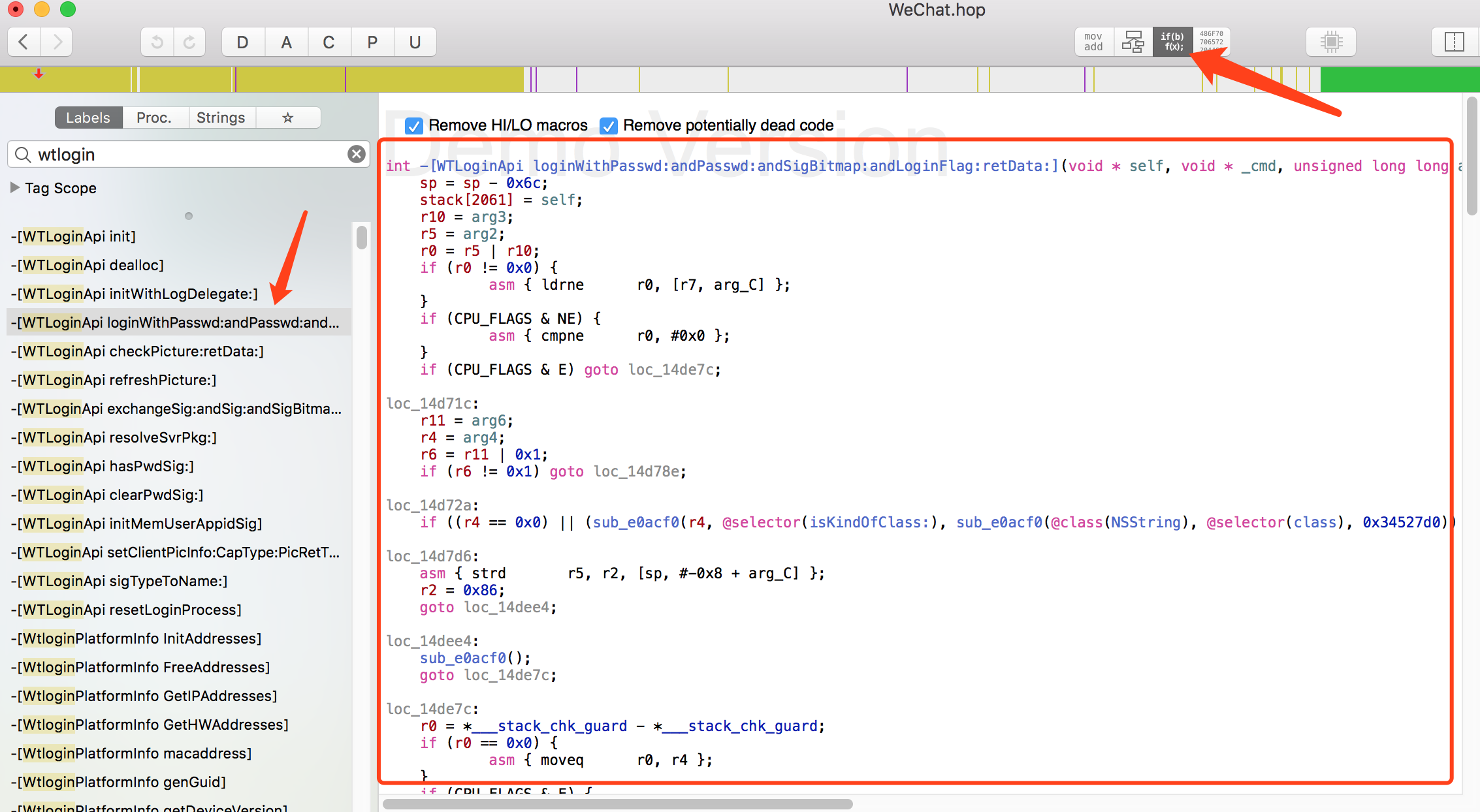Screen dimensions: 1480x812
Task: Click the search magnifier icon
Action: [23, 155]
